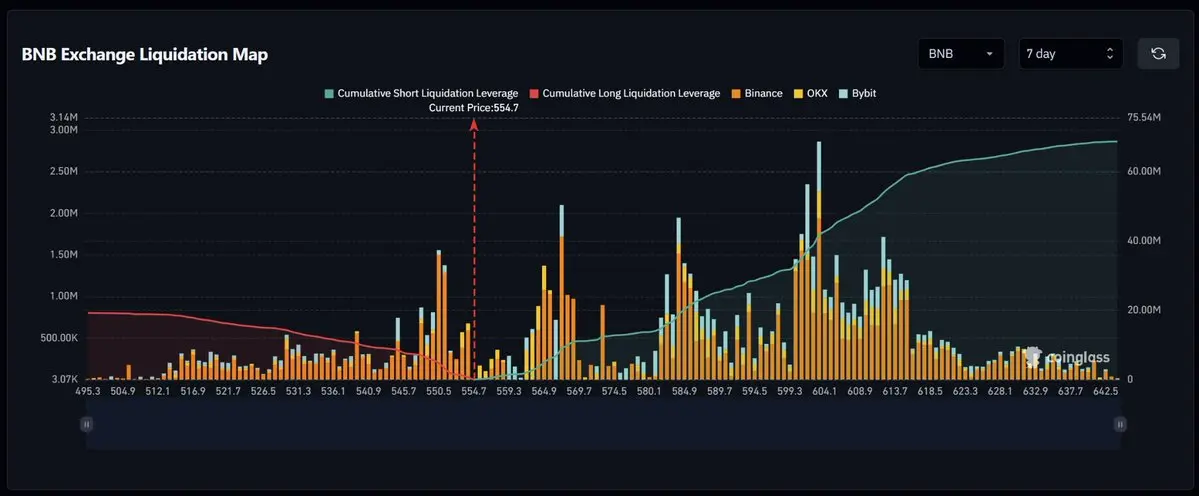Click the BNB Exchange Liquidation Map title
The height and width of the screenshot is (496, 1199).
145,55
